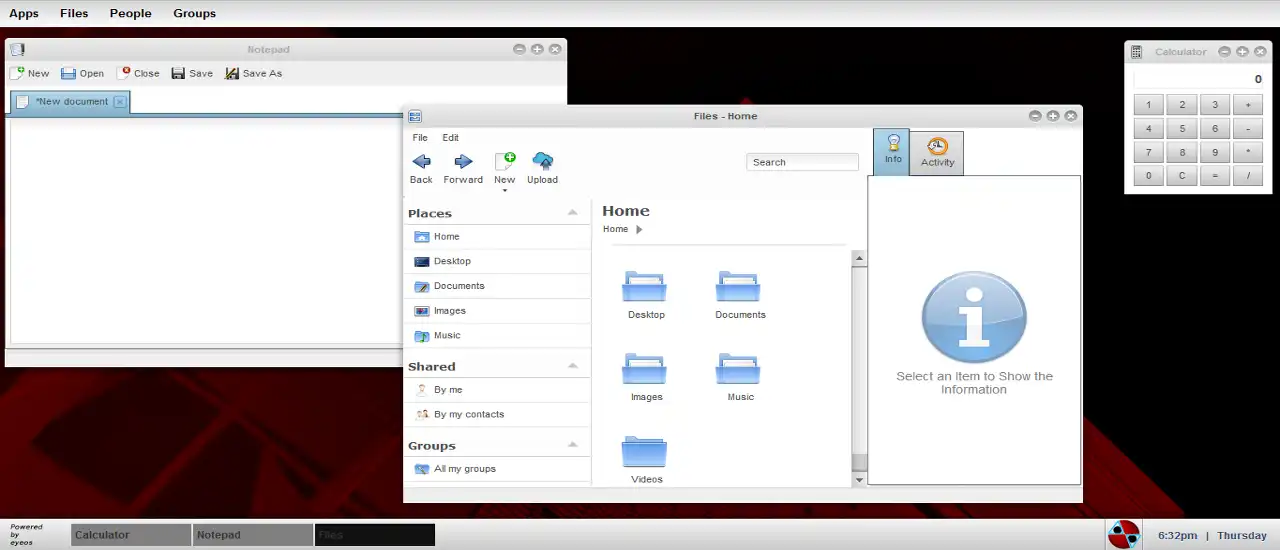
Task: Select the Music folder icon in the file grid
Action: click(738, 368)
